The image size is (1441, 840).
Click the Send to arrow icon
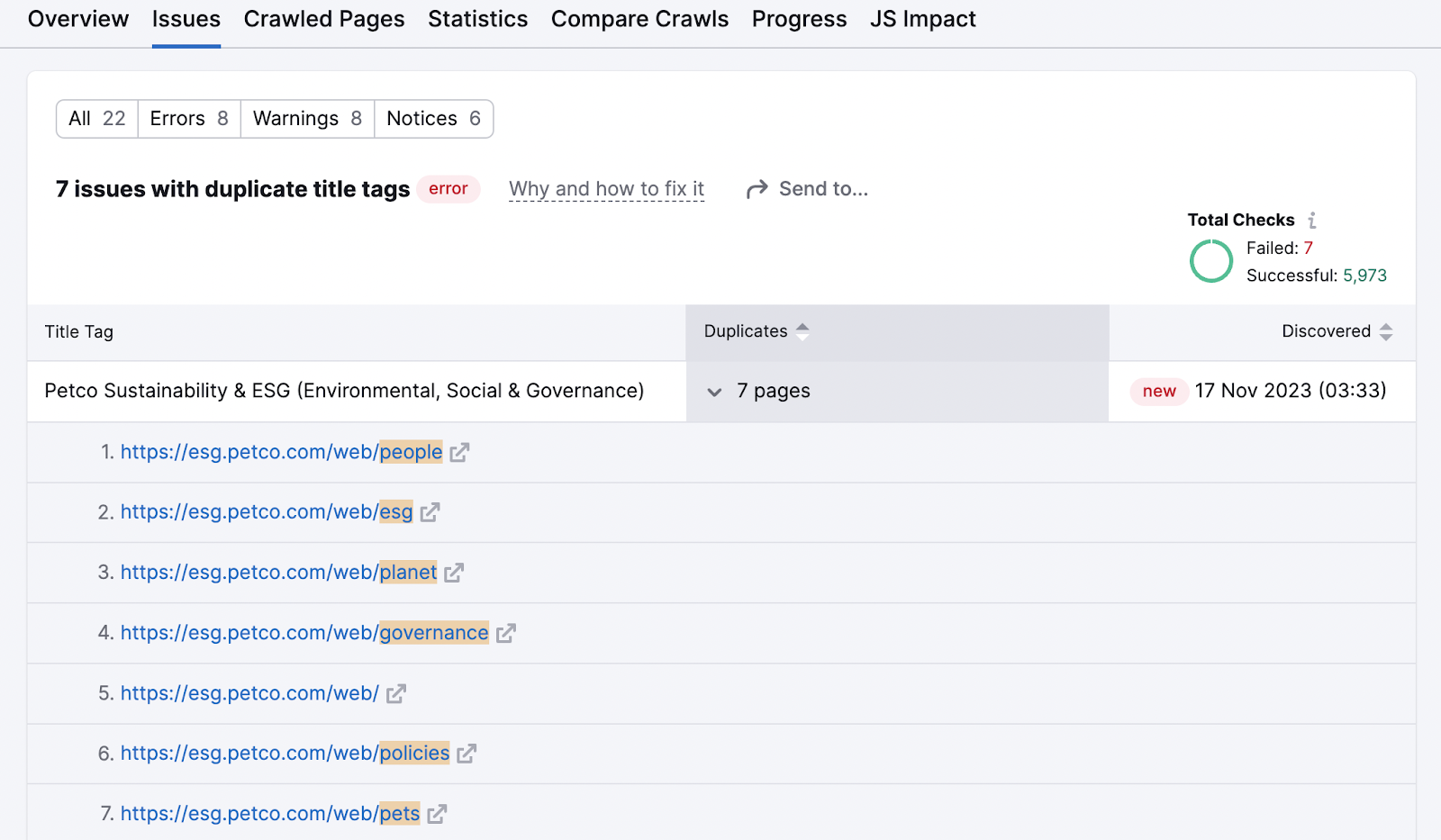[757, 188]
